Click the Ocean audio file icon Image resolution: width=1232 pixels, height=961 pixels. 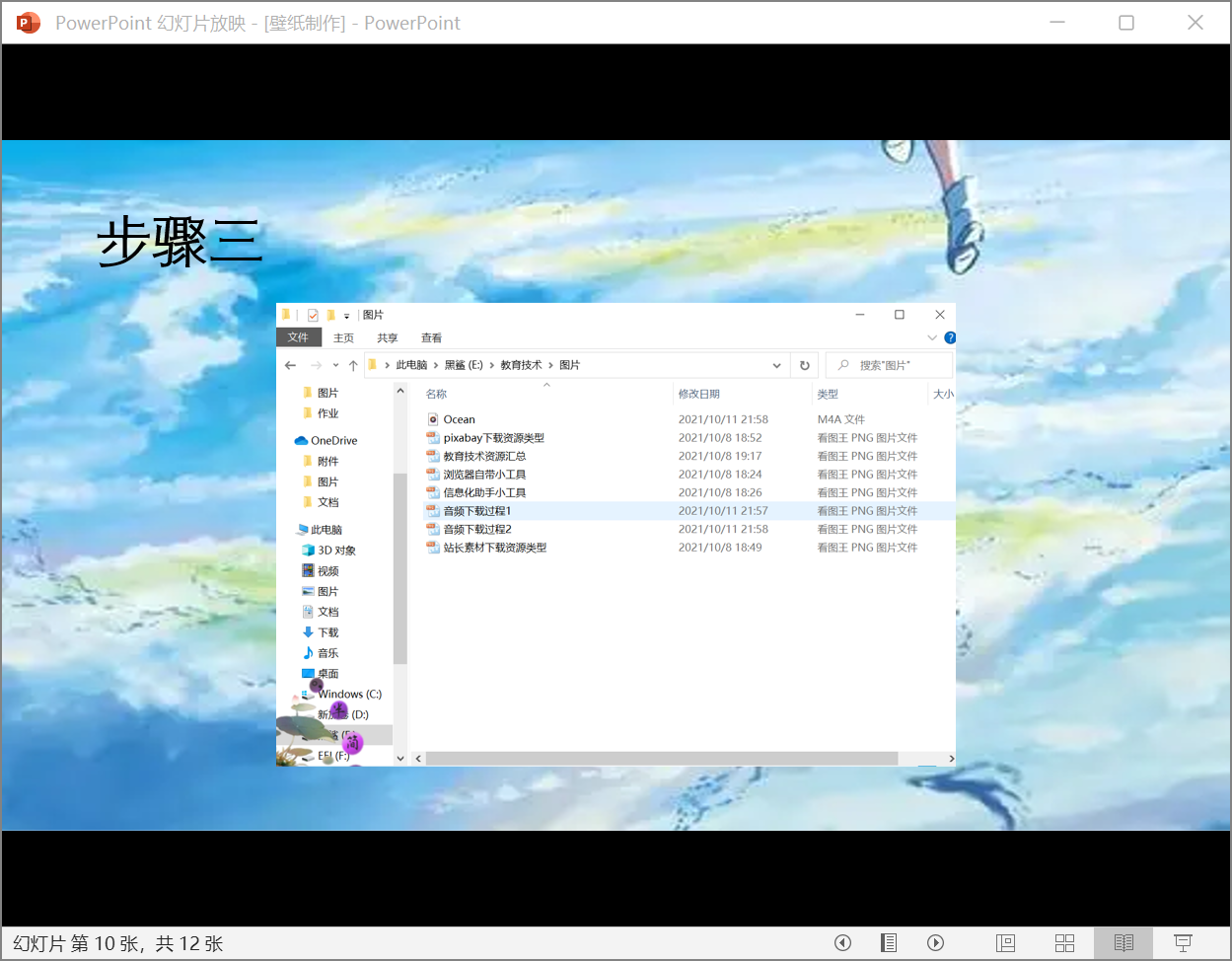pos(432,419)
